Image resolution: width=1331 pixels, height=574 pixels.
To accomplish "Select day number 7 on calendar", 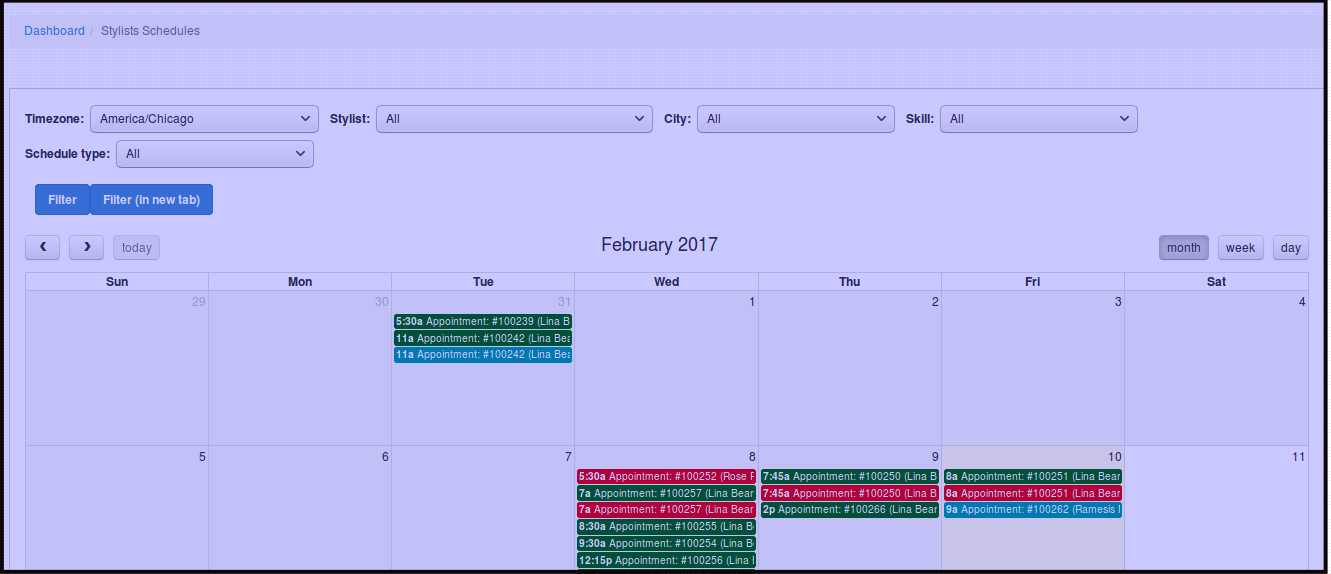I will click(568, 457).
